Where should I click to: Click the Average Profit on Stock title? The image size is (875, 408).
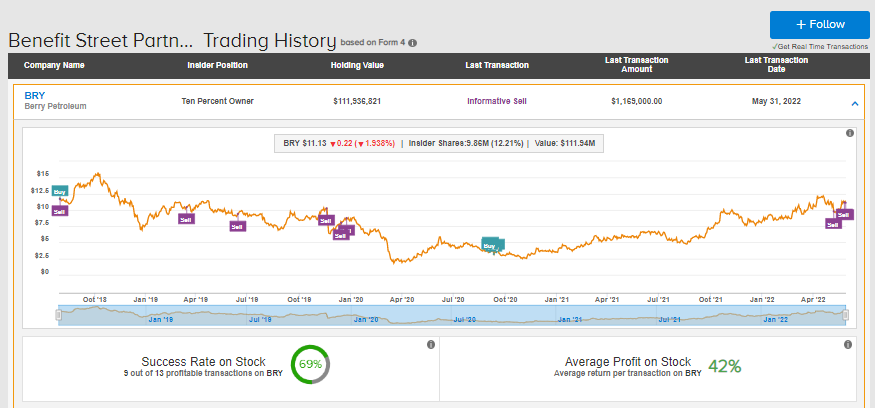coord(628,362)
